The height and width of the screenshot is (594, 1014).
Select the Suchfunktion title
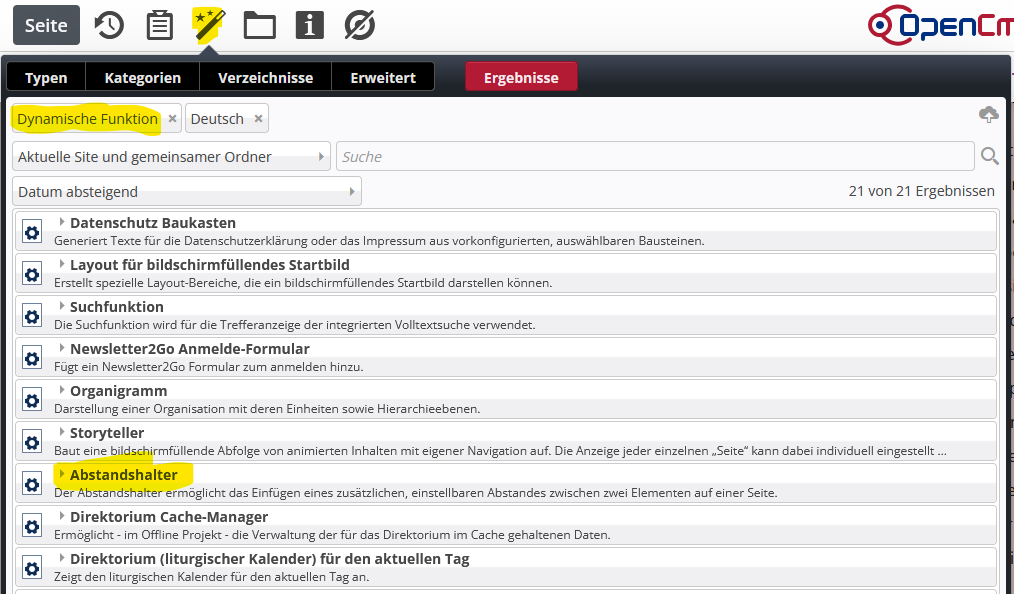click(116, 307)
